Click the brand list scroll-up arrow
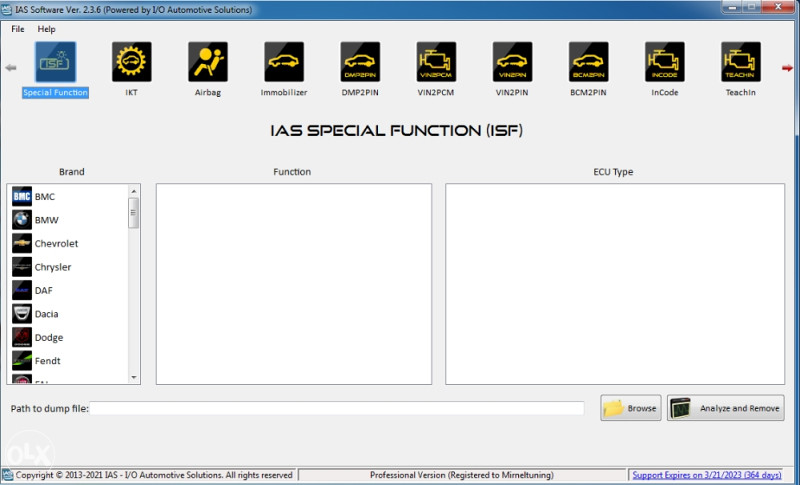Viewport: 800px width, 485px height. (x=134, y=191)
